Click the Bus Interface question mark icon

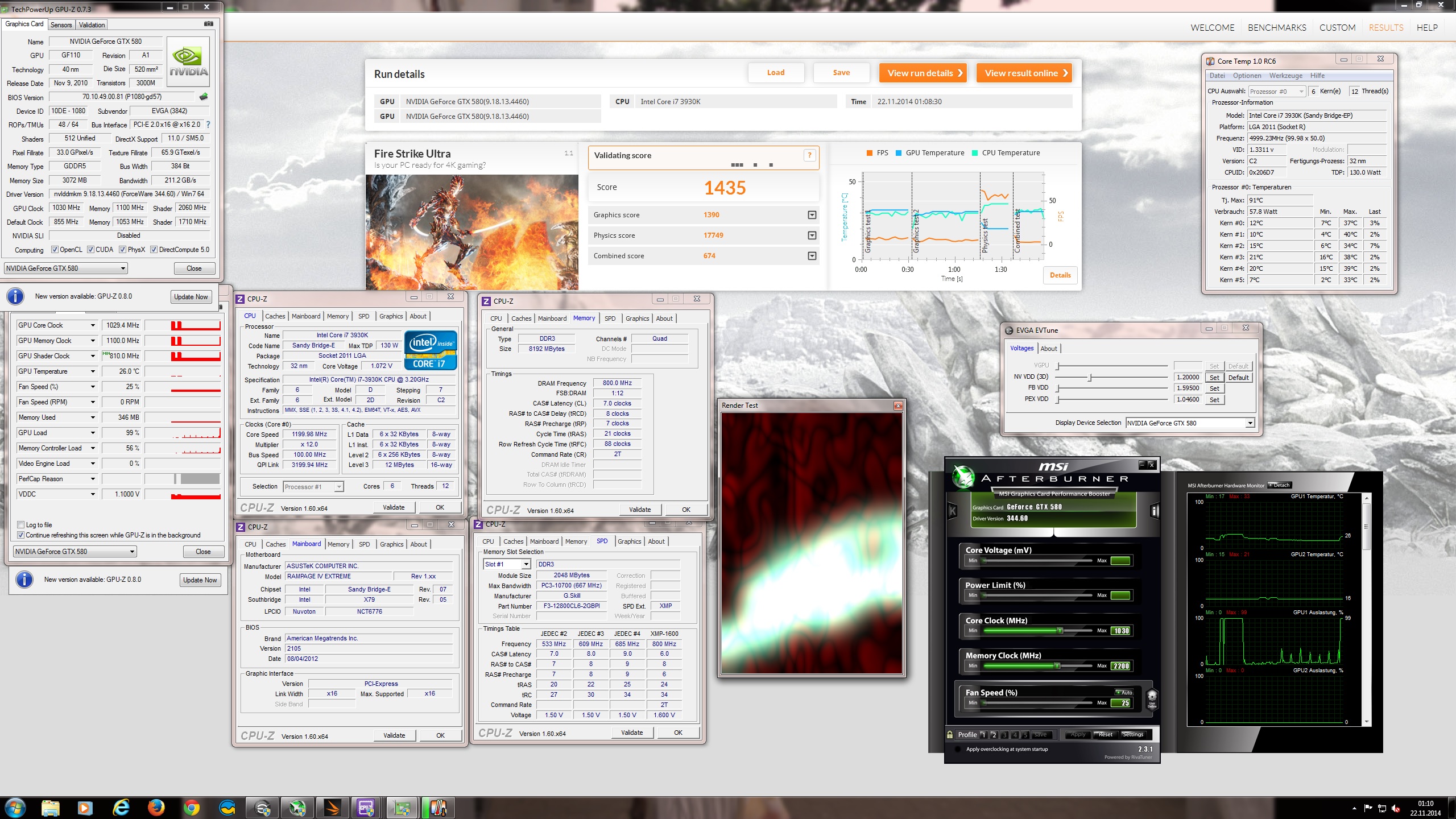tap(208, 125)
